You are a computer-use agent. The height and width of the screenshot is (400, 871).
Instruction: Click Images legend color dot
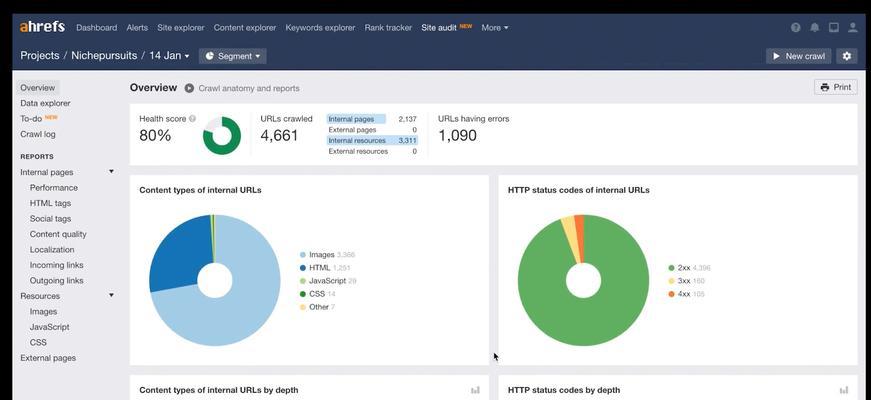(303, 255)
